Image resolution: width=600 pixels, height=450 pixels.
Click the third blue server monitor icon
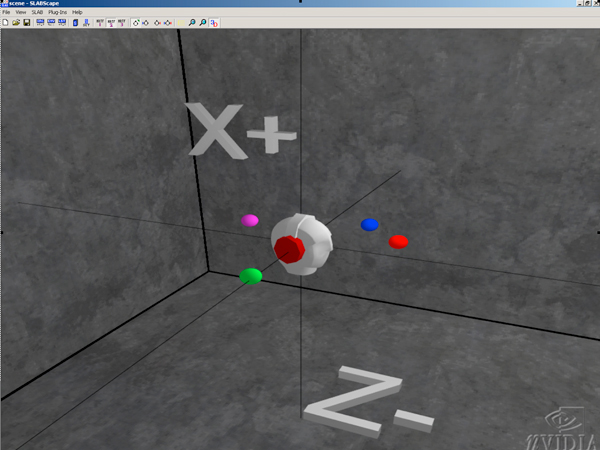click(62, 23)
